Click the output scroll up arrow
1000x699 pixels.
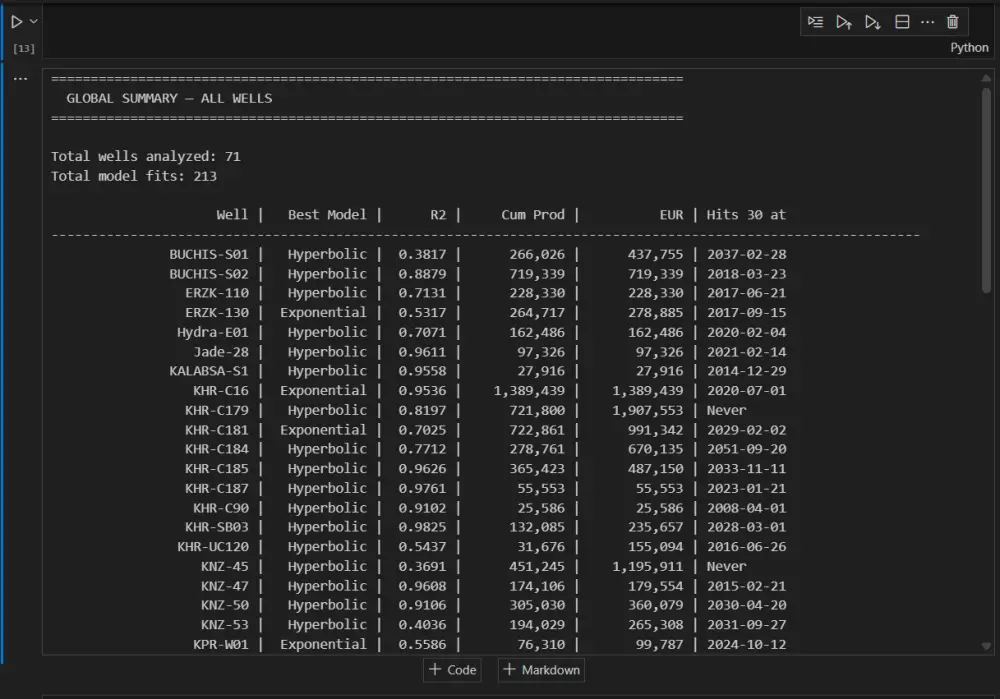(986, 78)
